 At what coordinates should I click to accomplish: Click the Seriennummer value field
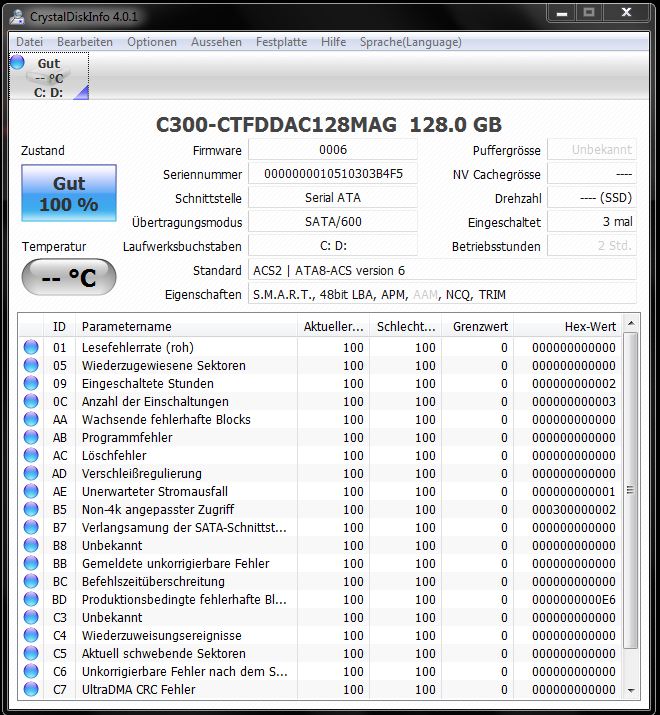tap(333, 174)
